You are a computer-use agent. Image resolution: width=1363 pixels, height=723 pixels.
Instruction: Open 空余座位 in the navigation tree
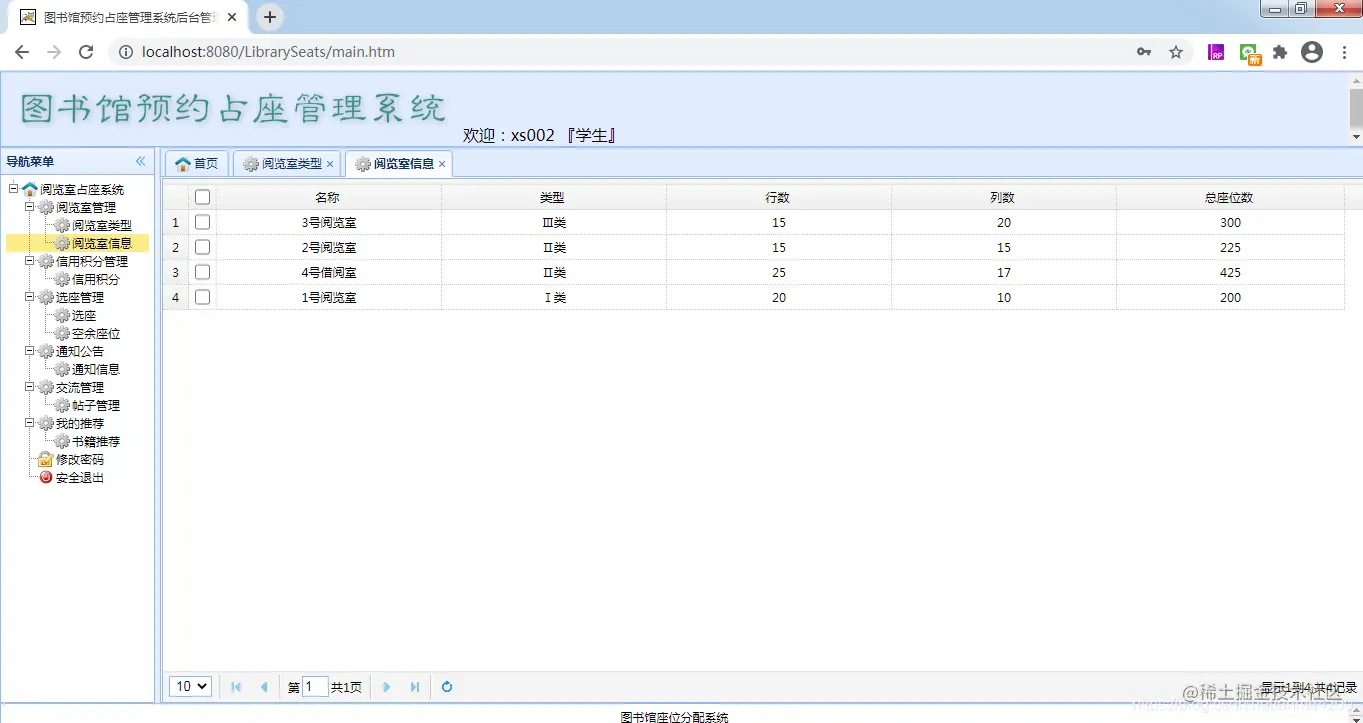click(x=96, y=334)
